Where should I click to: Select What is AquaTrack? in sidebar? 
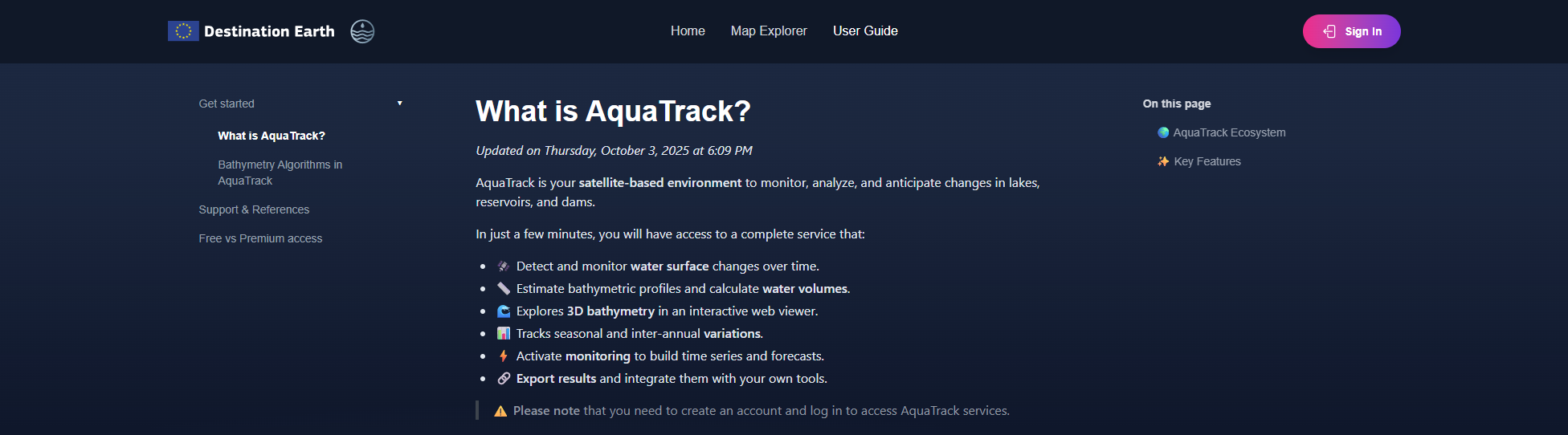(272, 136)
